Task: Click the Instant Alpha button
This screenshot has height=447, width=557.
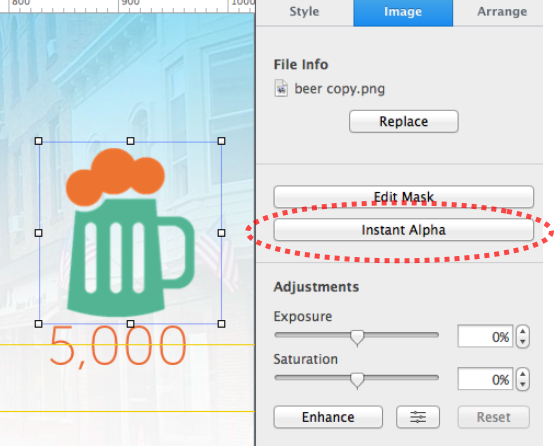Action: [404, 230]
